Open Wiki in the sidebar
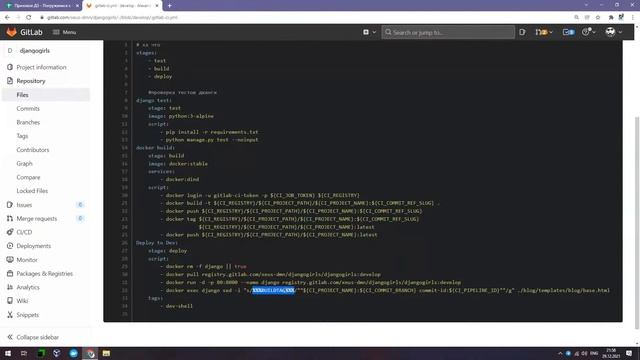Viewport: 640px width, 360px height. click(22, 301)
